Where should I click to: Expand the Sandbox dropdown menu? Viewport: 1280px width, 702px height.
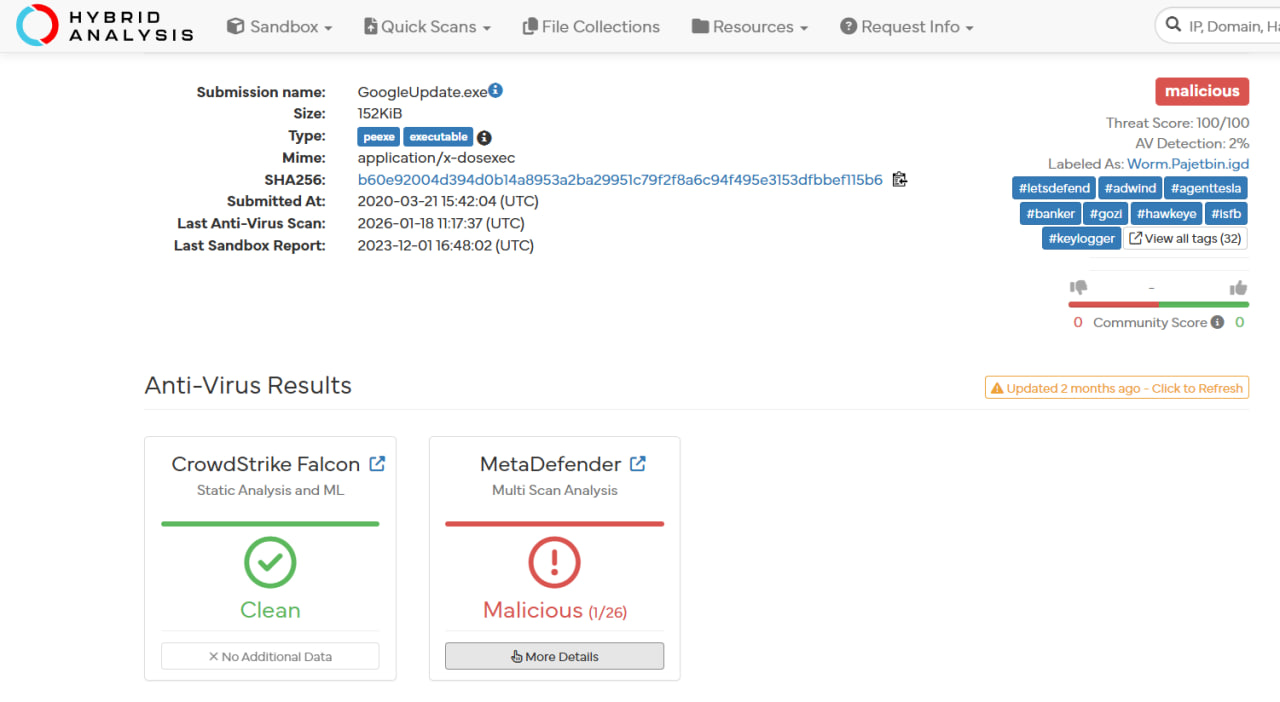[x=279, y=27]
